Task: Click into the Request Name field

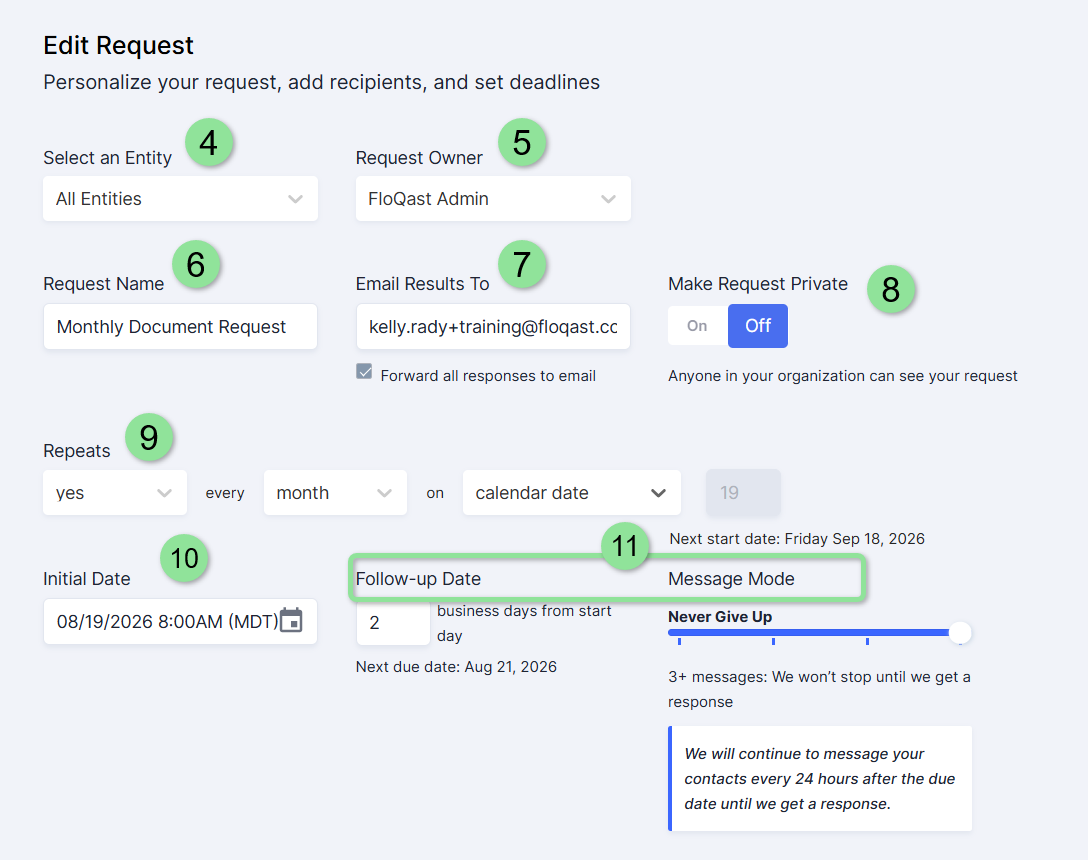Action: (180, 326)
